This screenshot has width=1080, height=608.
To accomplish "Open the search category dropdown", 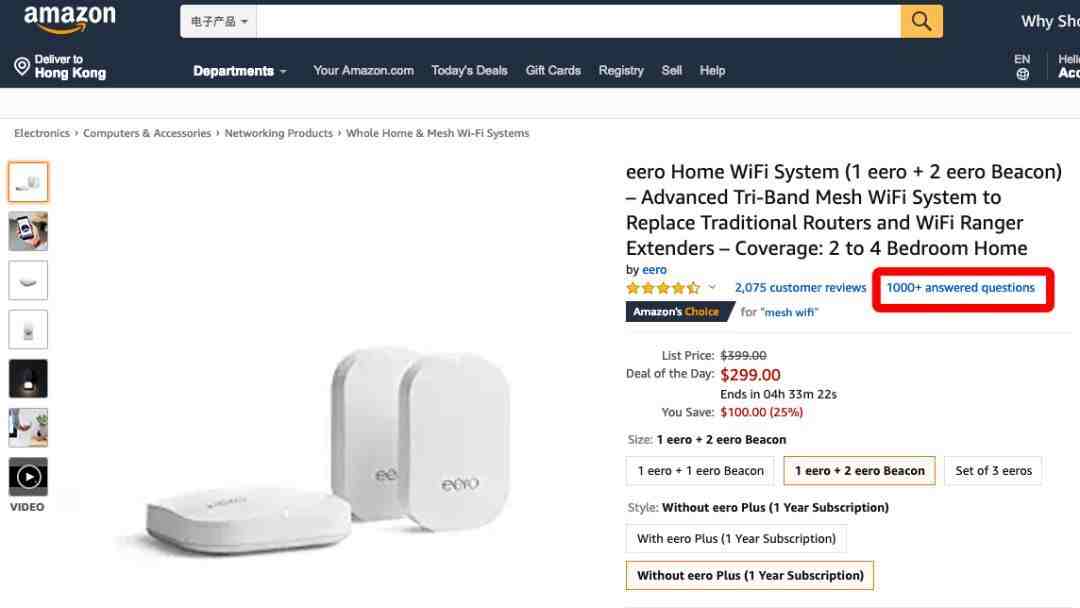I will pos(219,21).
